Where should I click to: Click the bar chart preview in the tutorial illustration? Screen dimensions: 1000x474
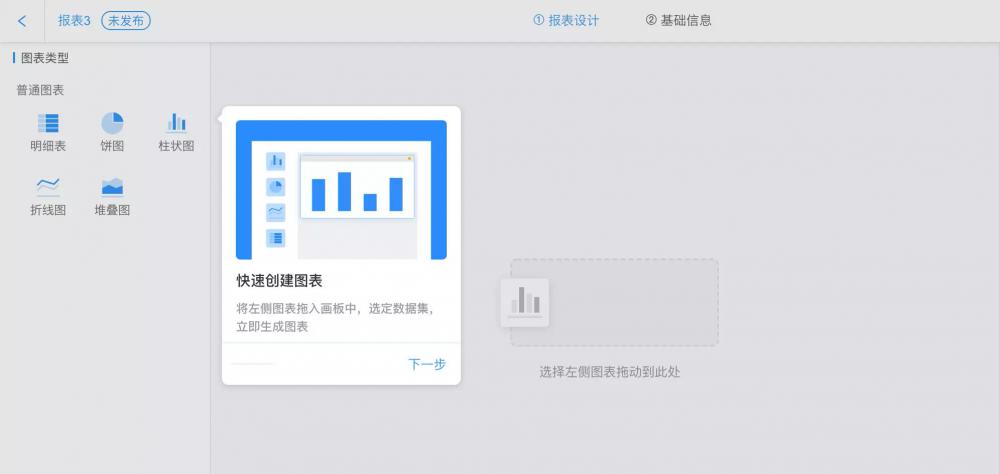(x=357, y=190)
